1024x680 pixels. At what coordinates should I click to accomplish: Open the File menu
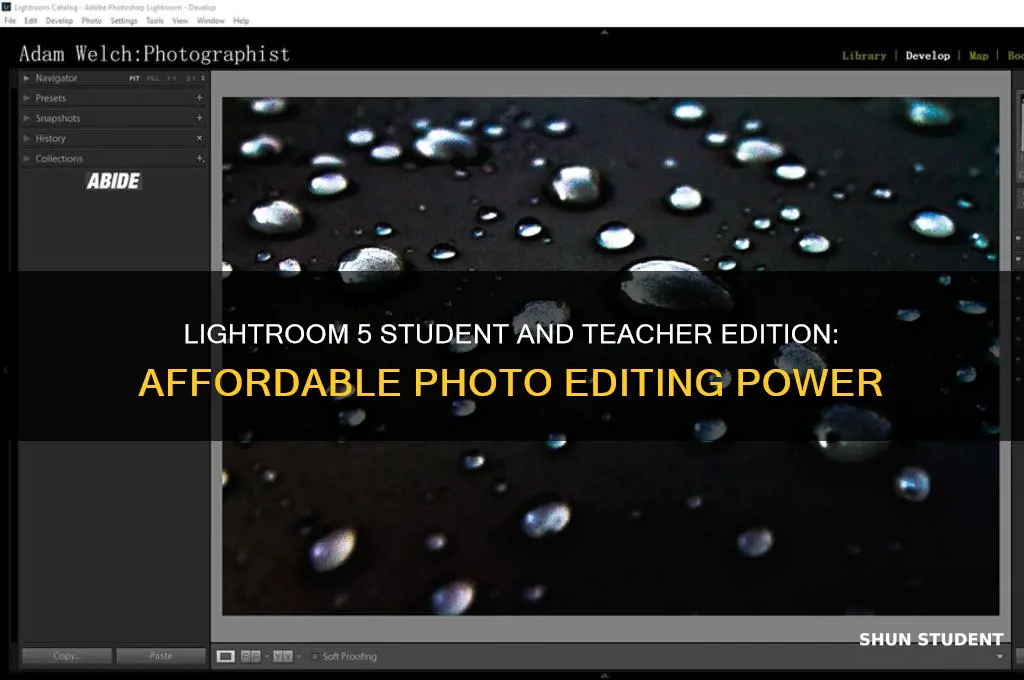pyautogui.click(x=10, y=21)
